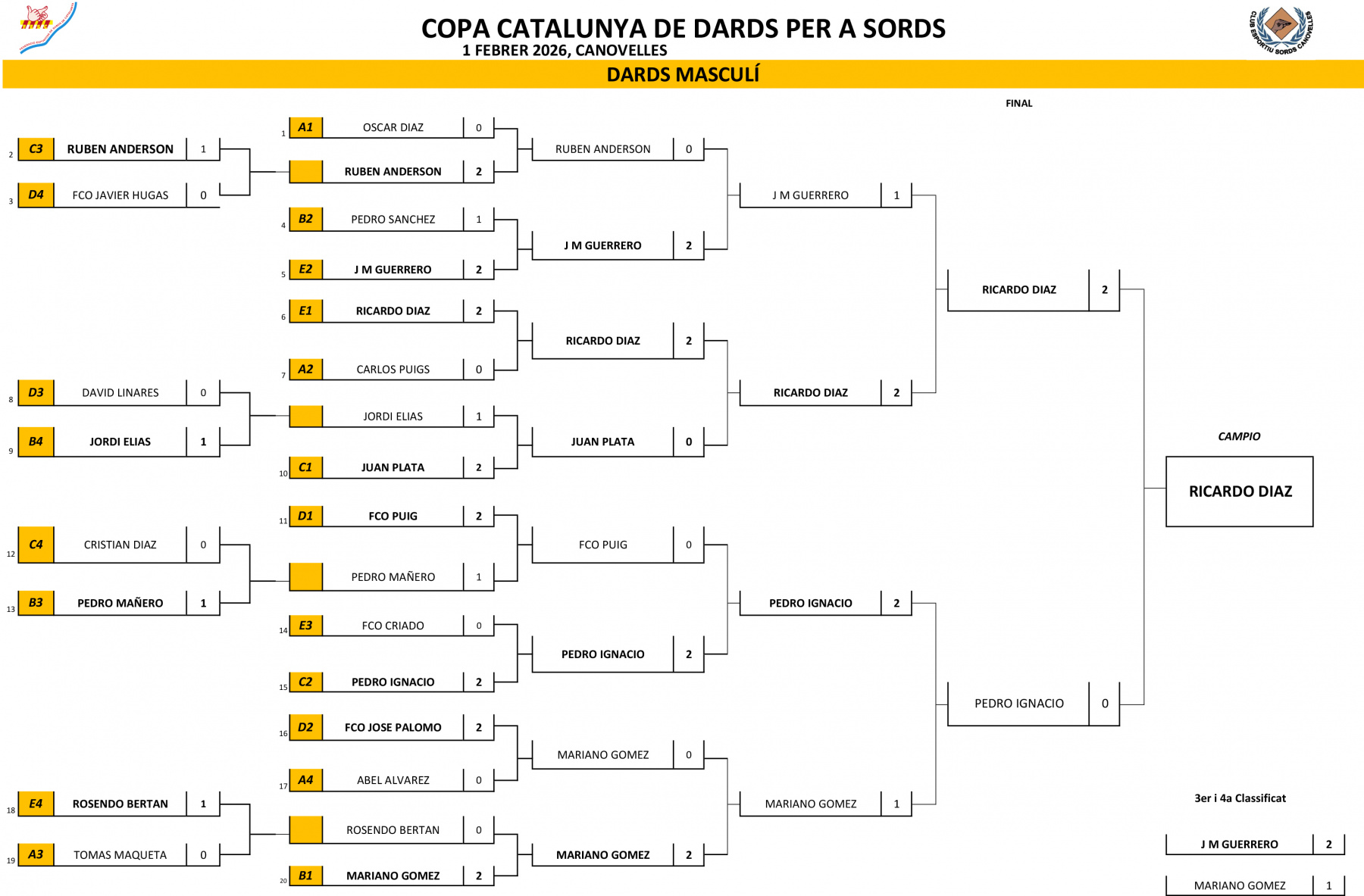1364x896 pixels.
Task: Select the DAVID LINARES name cell
Action: click(x=120, y=393)
